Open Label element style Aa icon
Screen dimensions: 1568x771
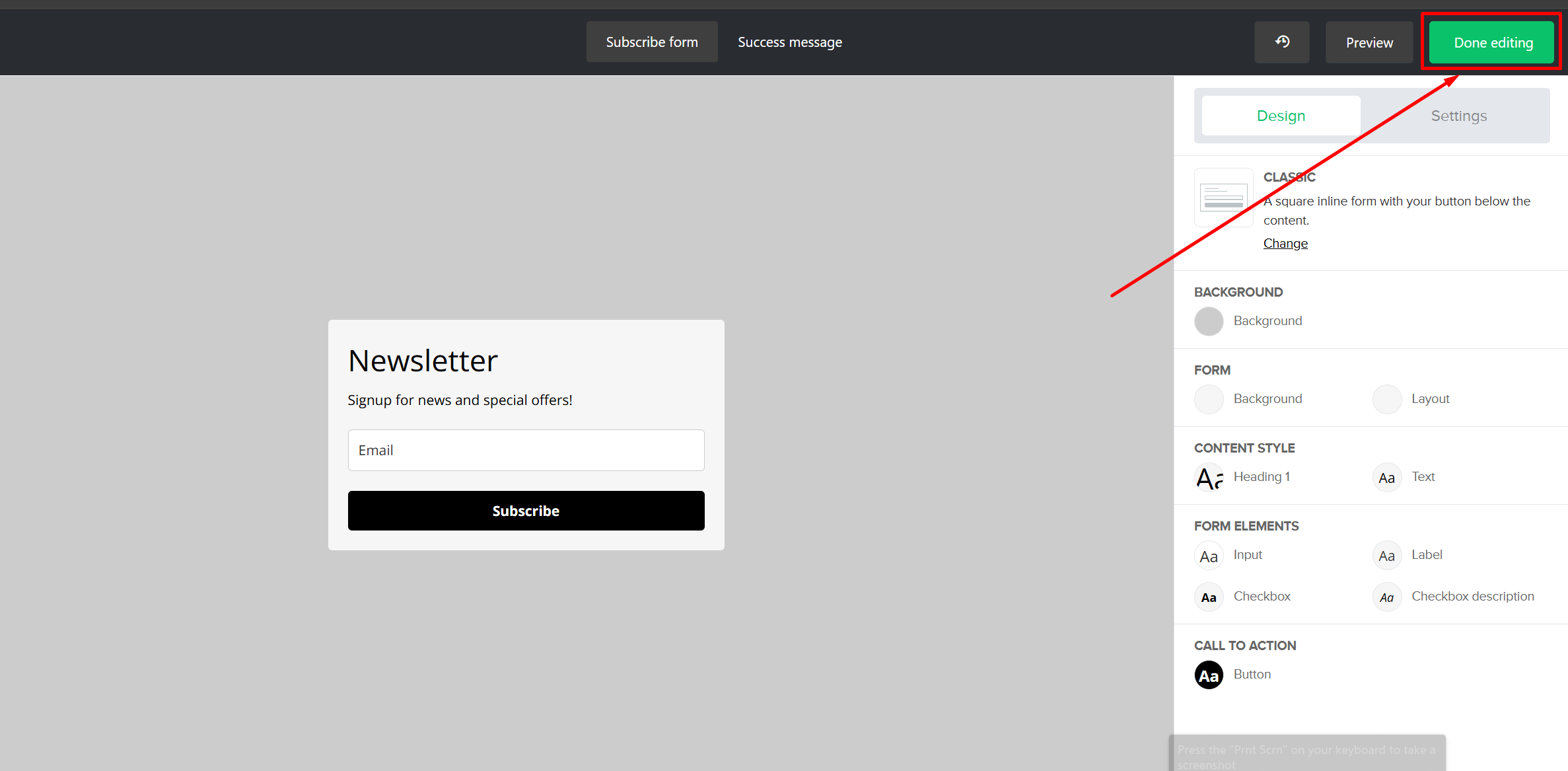(x=1386, y=556)
